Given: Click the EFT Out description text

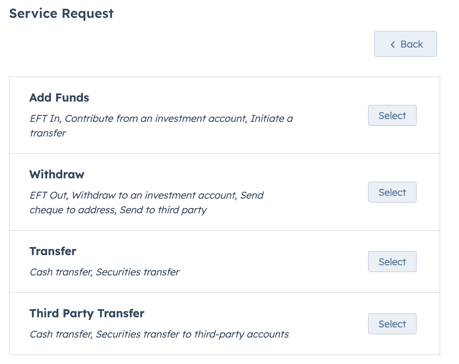Looking at the screenshot, I should tap(147, 202).
